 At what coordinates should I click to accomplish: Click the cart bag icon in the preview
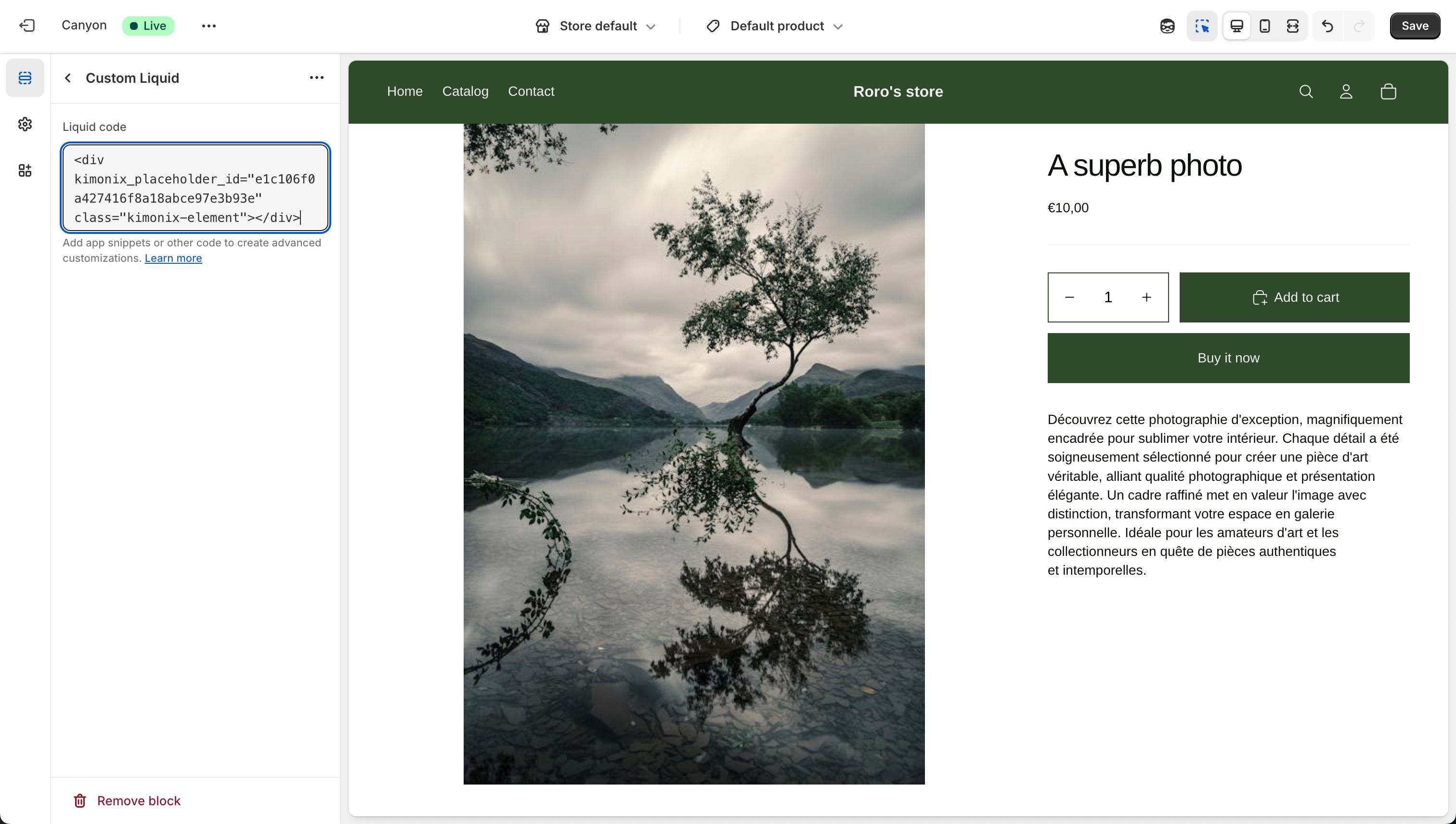click(x=1389, y=91)
